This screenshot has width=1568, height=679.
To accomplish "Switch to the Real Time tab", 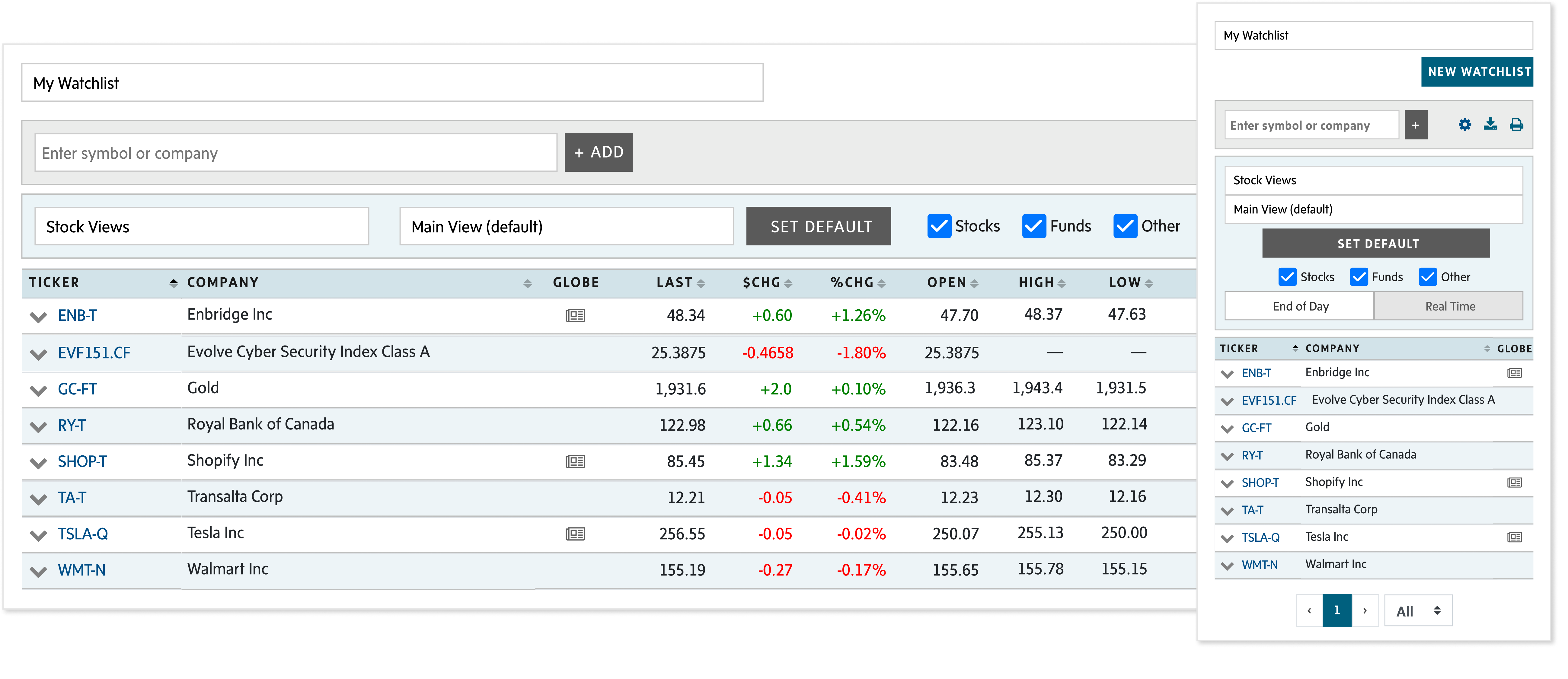I will click(1449, 306).
